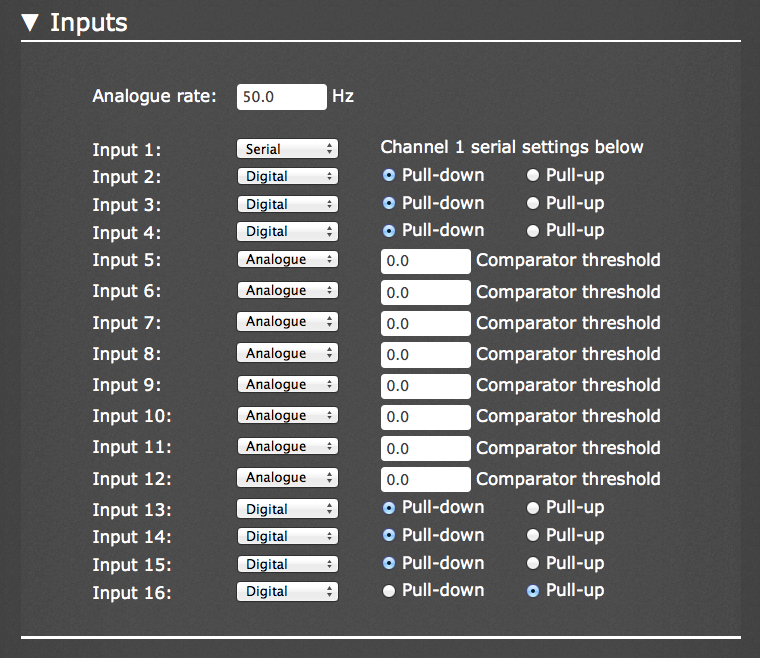
Task: Open the Input 1 Serial dropdown
Action: point(287,149)
